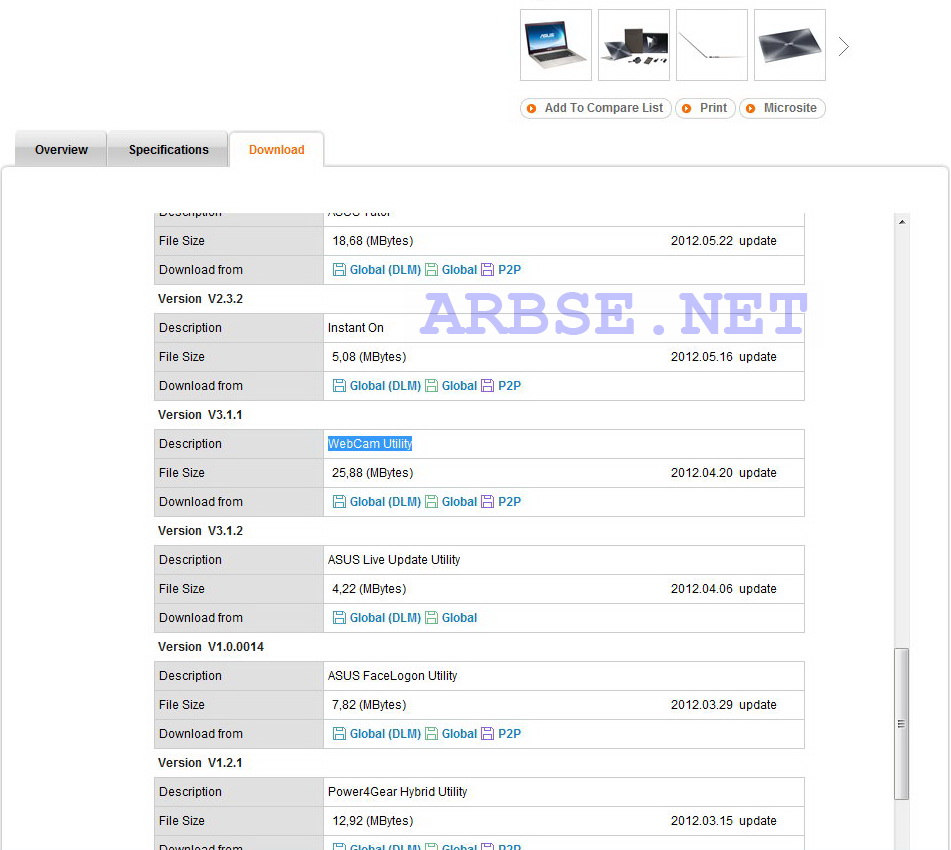
Task: Click green disk icon for ASUS Live Update
Action: 431,618
